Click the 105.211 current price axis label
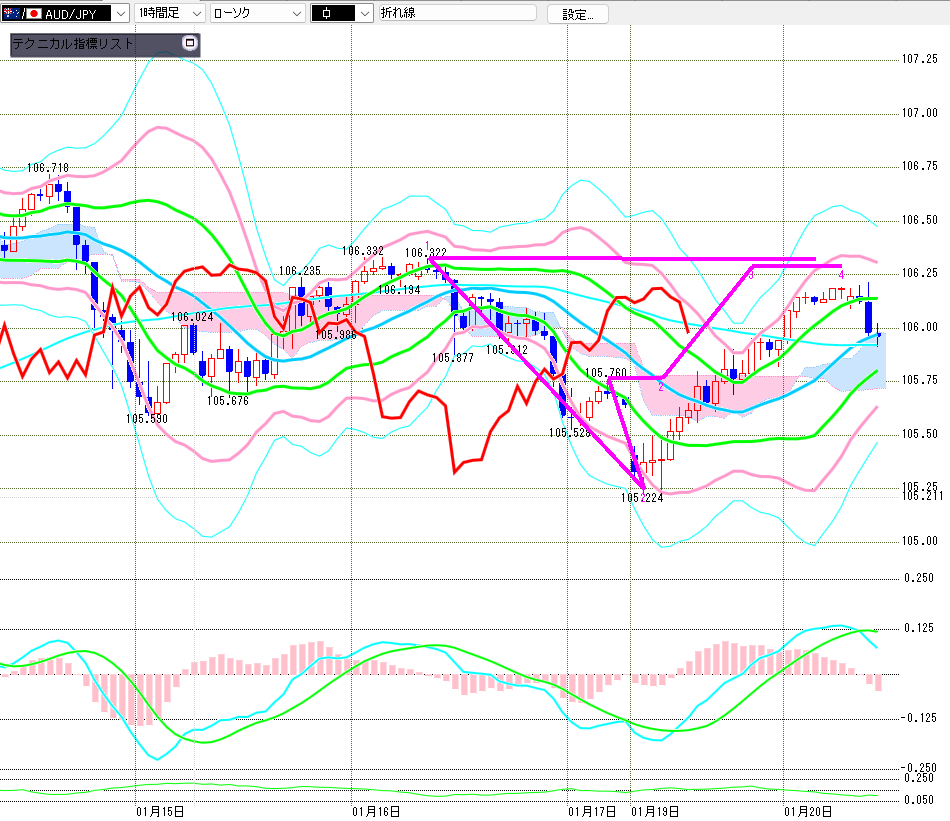Screen dimensions: 950x821 pos(919,496)
